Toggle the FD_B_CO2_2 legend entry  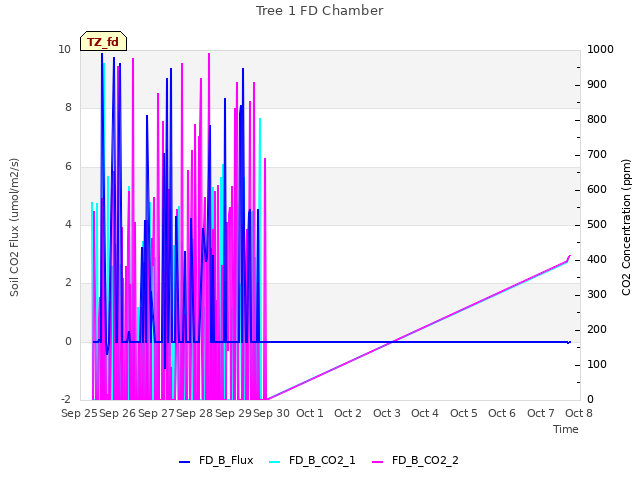(x=416, y=460)
